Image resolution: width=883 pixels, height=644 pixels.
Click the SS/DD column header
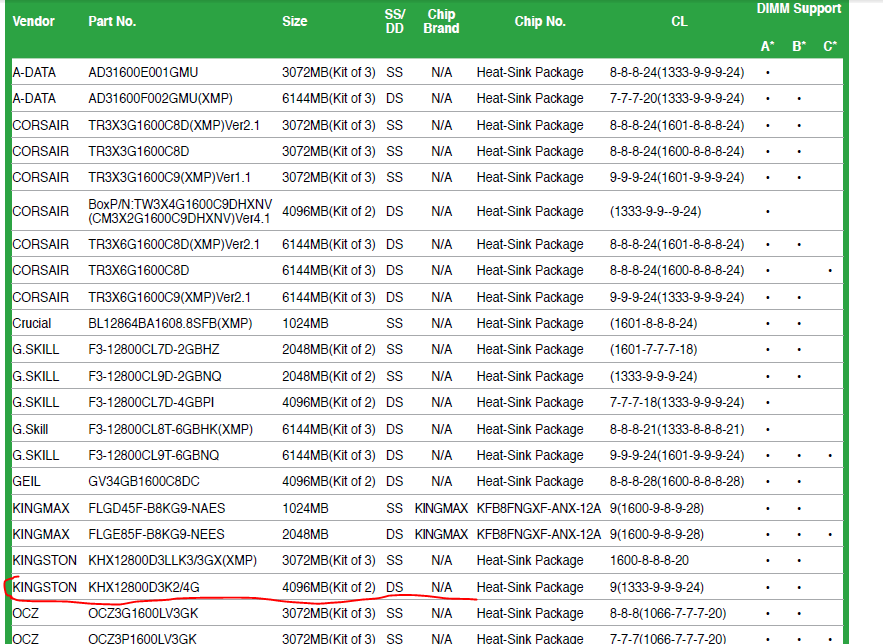[395, 21]
